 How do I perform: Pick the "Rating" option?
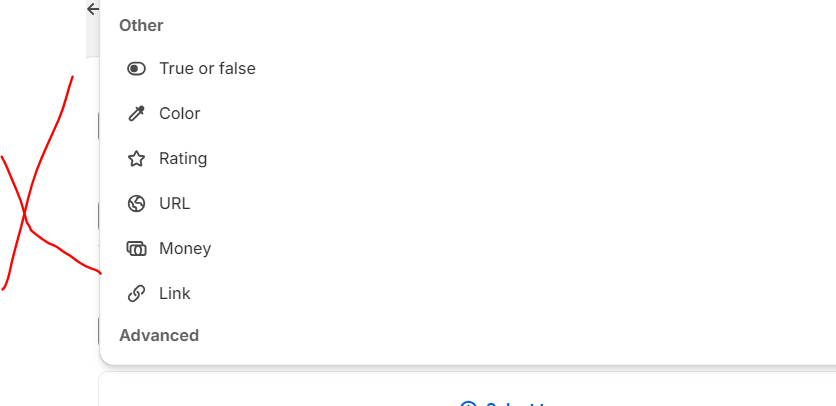pyautogui.click(x=183, y=159)
